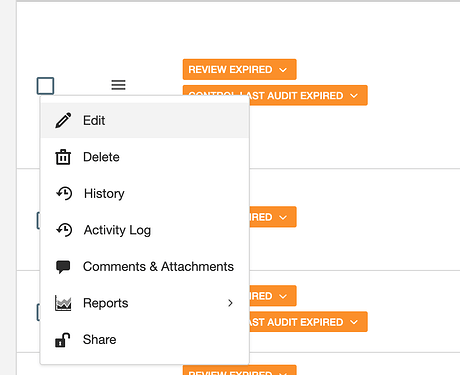Click the chart icon beside Reports
Image resolution: width=460 pixels, height=375 pixels.
[63, 303]
